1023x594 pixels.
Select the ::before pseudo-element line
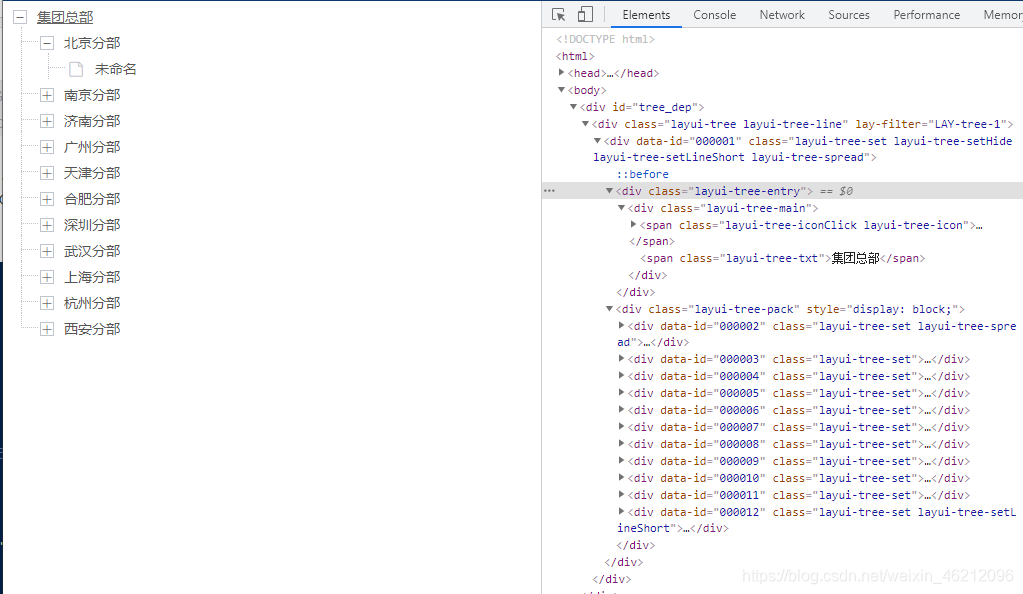pos(643,174)
